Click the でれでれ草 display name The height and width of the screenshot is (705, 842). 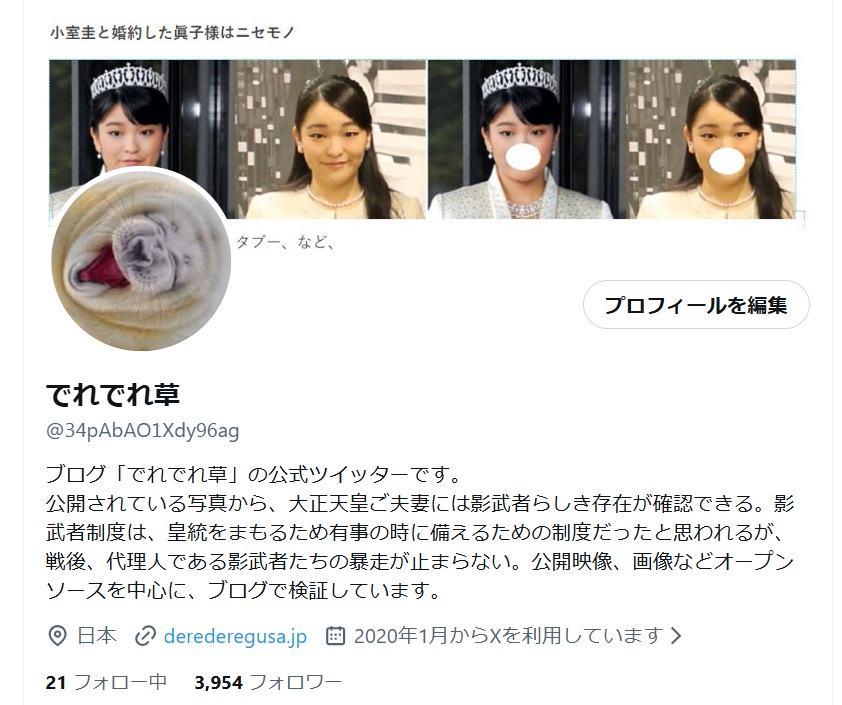tap(113, 395)
